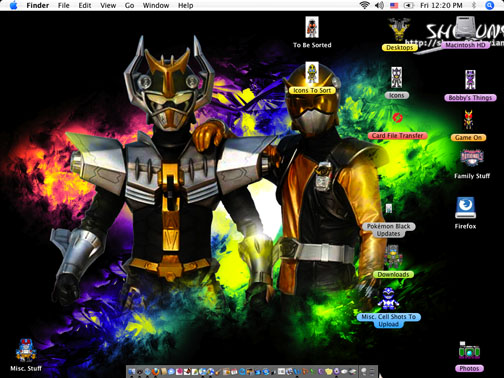Open the Window menu
Image resolution: width=504 pixels, height=378 pixels.
(x=156, y=5)
